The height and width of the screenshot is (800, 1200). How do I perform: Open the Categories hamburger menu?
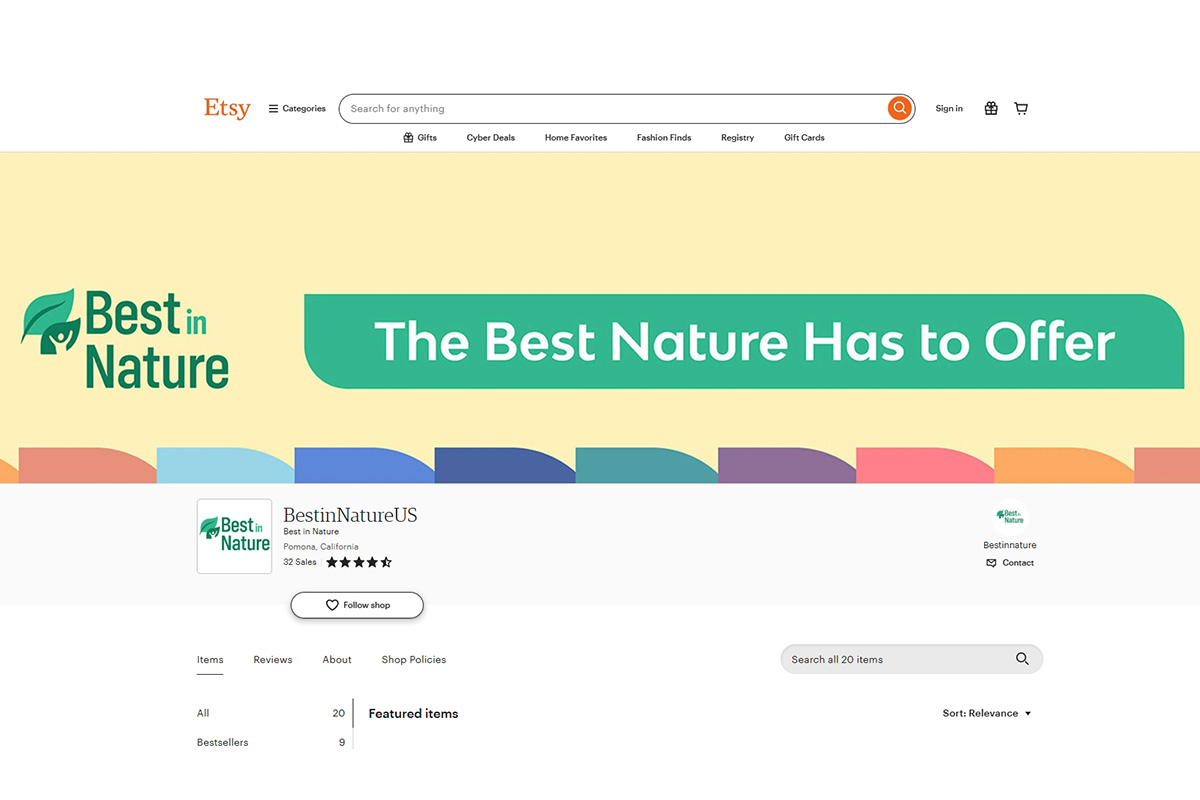[x=297, y=108]
